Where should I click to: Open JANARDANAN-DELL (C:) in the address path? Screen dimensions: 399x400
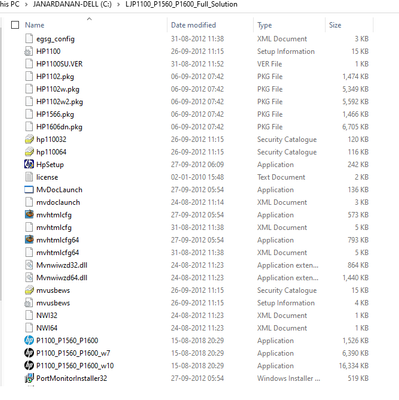[x=72, y=4]
